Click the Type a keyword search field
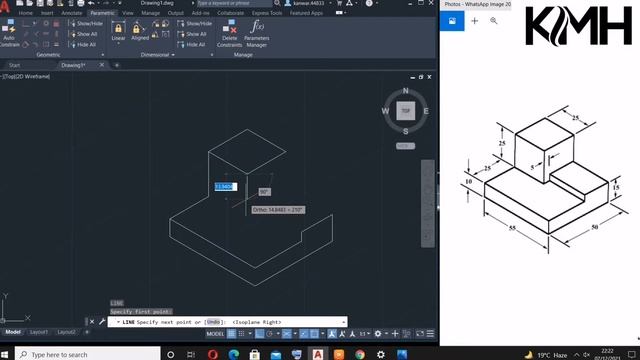The width and height of the screenshot is (640, 360). point(234,3)
